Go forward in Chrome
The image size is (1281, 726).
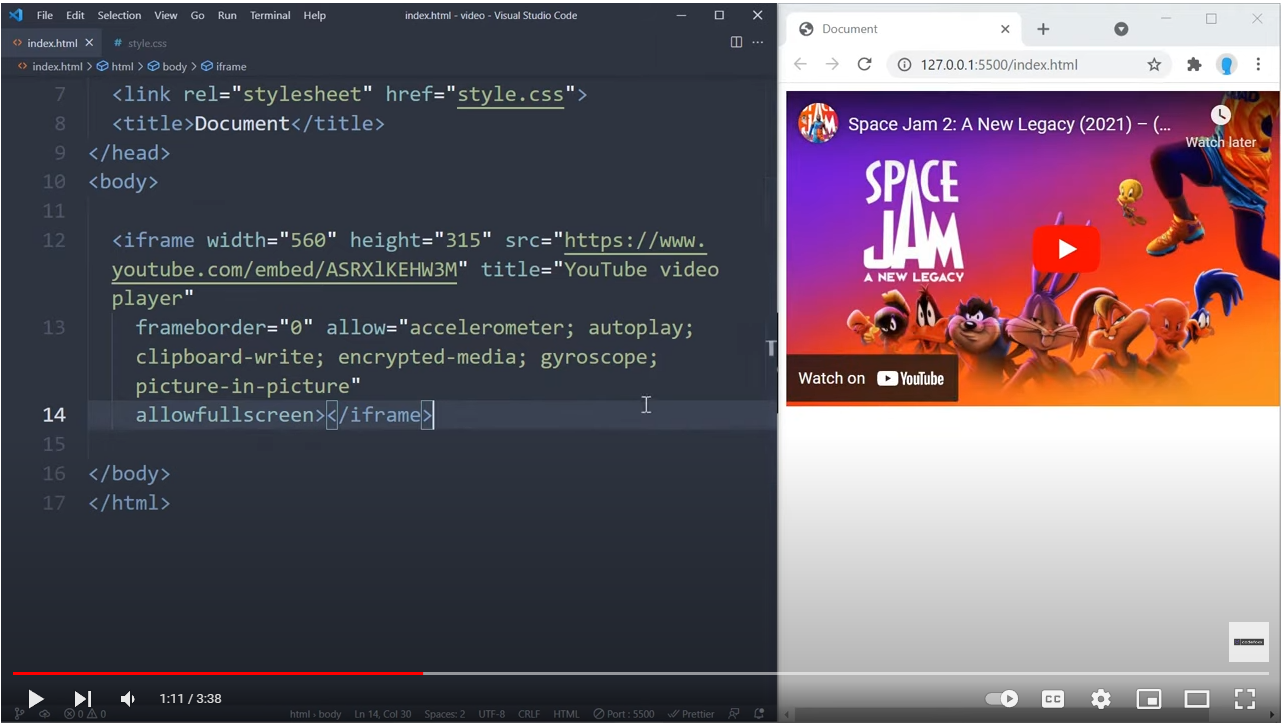(832, 64)
